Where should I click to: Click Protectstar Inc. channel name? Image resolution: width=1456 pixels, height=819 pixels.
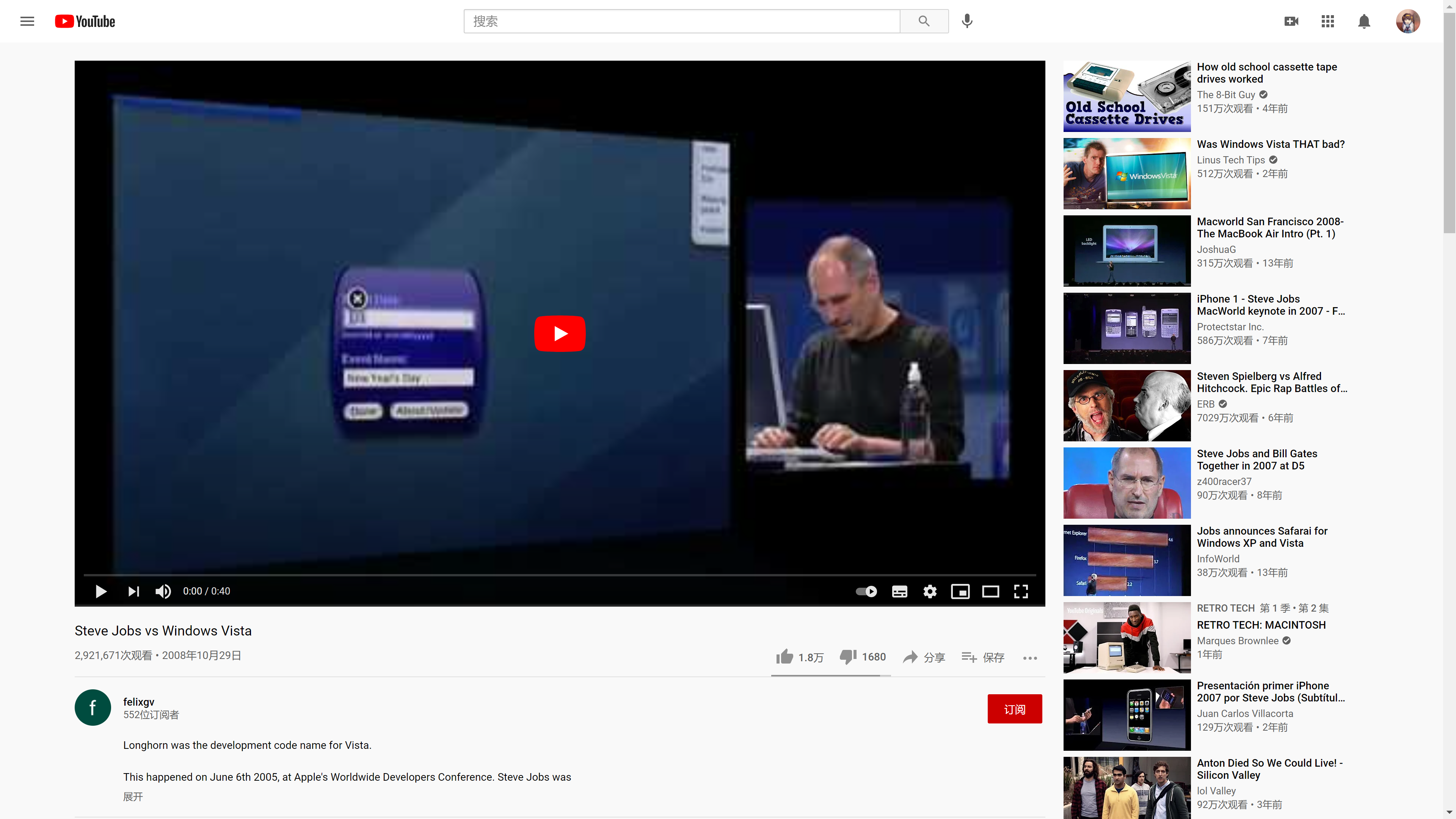pyautogui.click(x=1230, y=327)
